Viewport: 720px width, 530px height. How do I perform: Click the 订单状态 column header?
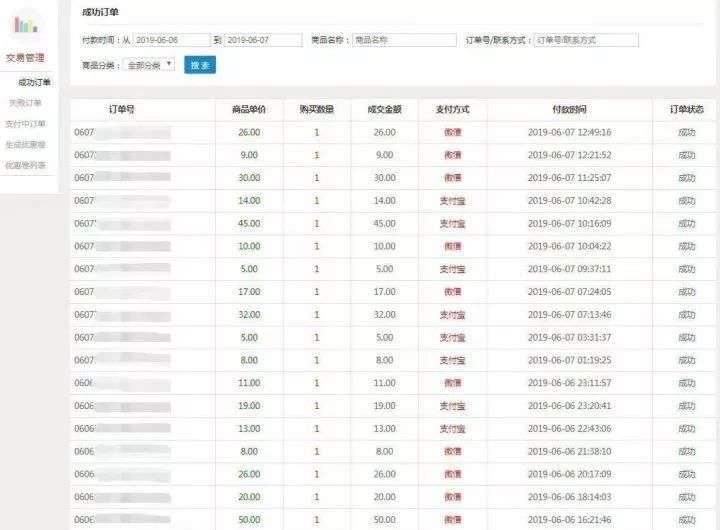click(x=686, y=109)
